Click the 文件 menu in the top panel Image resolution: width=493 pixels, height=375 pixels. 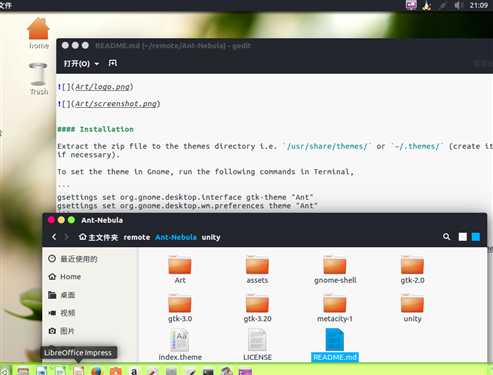[6, 5]
